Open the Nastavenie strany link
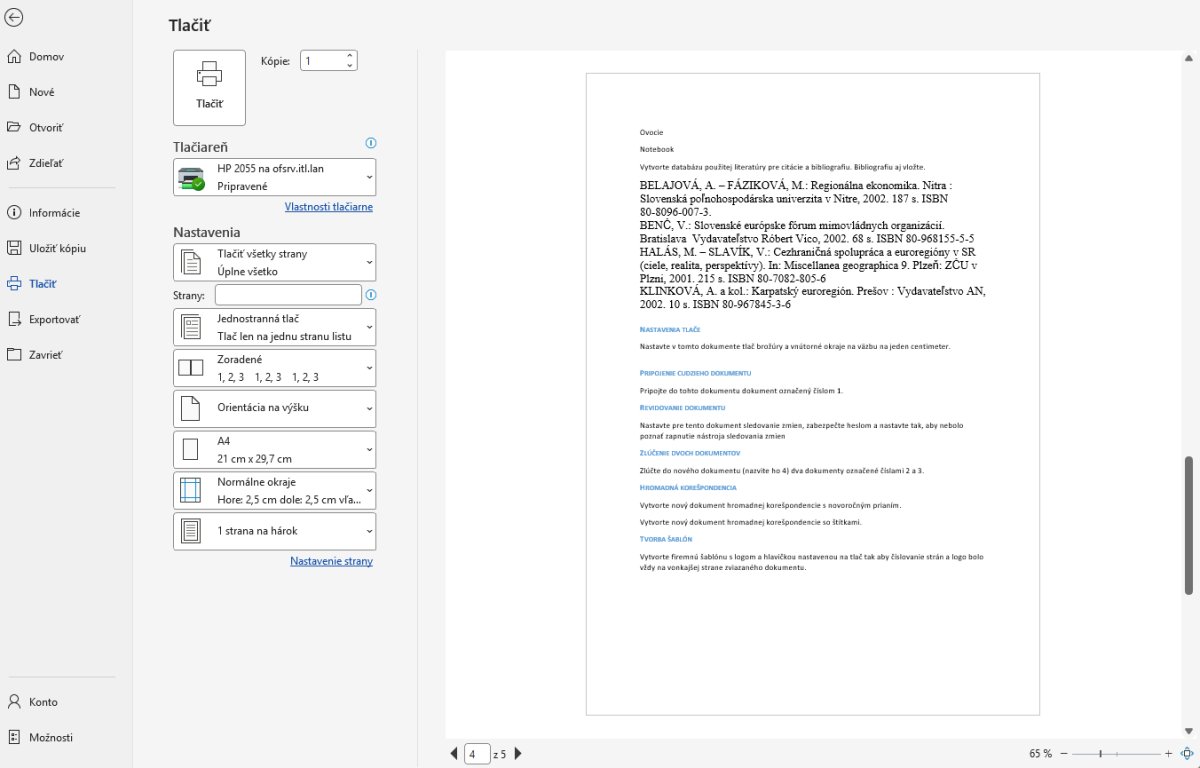This screenshot has height=768, width=1200. (x=331, y=561)
